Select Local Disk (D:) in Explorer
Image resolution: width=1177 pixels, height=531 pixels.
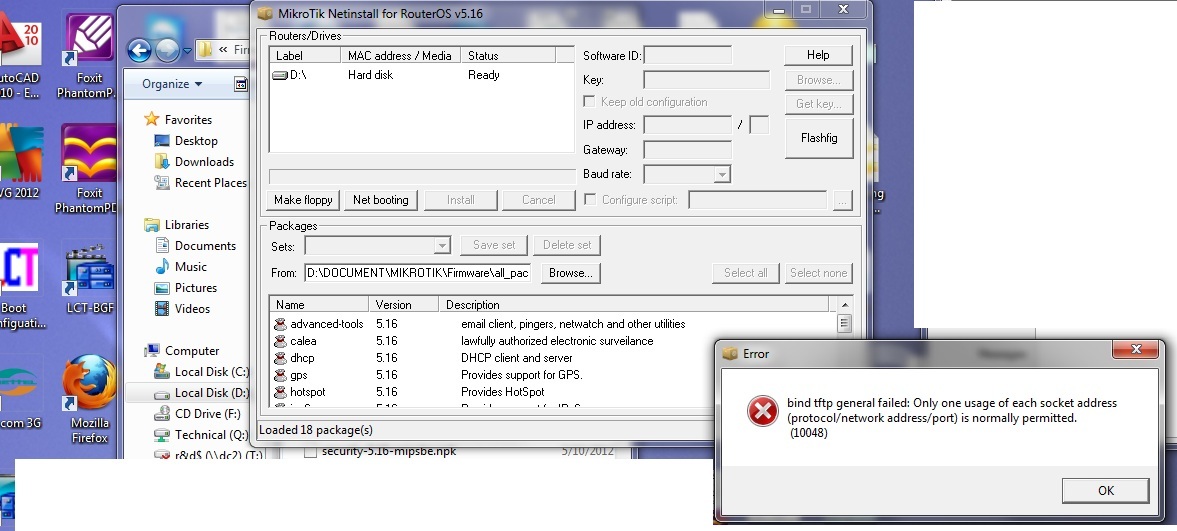tap(212, 393)
